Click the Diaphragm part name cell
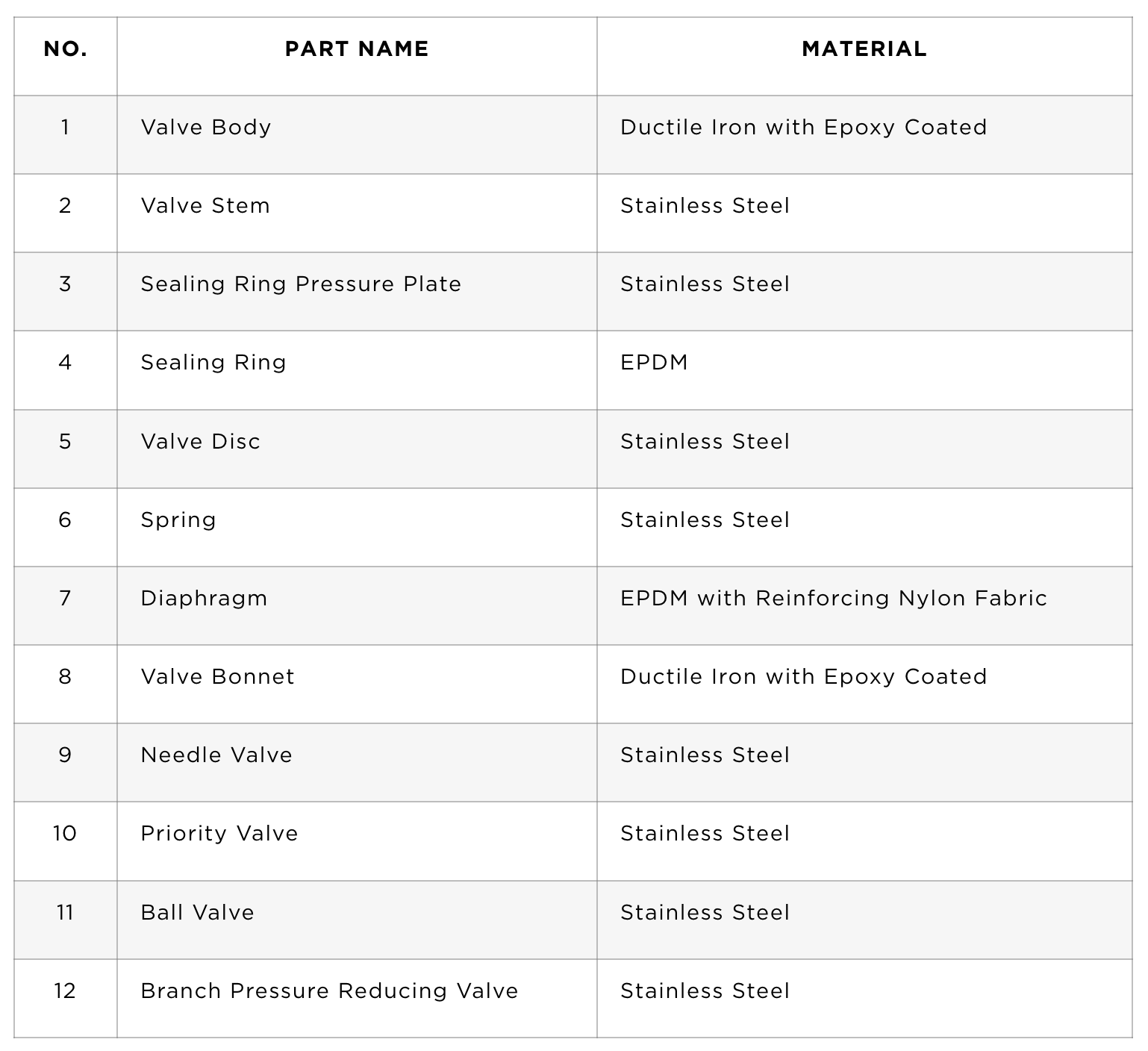This screenshot has height=1051, width=1148. 357,605
